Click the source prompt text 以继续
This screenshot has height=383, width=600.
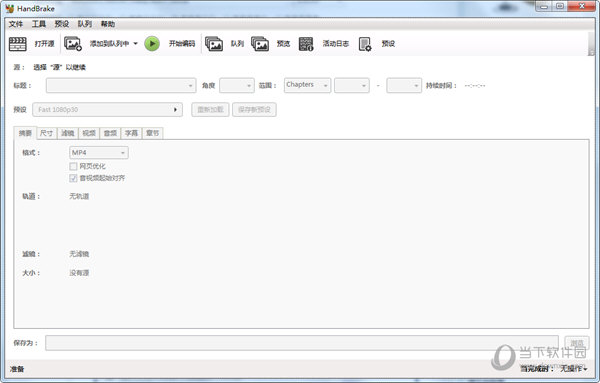click(x=75, y=67)
